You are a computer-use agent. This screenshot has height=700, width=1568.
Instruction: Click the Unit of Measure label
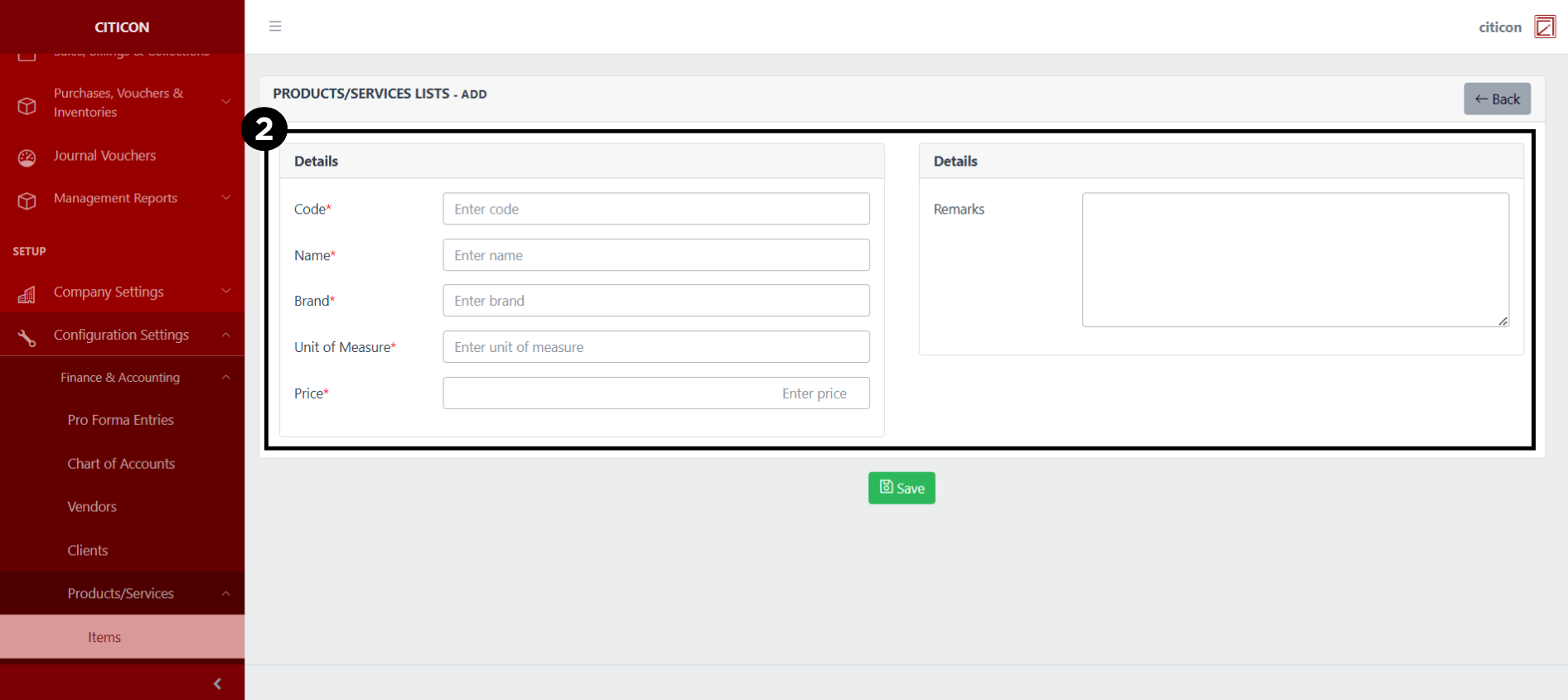tap(345, 347)
